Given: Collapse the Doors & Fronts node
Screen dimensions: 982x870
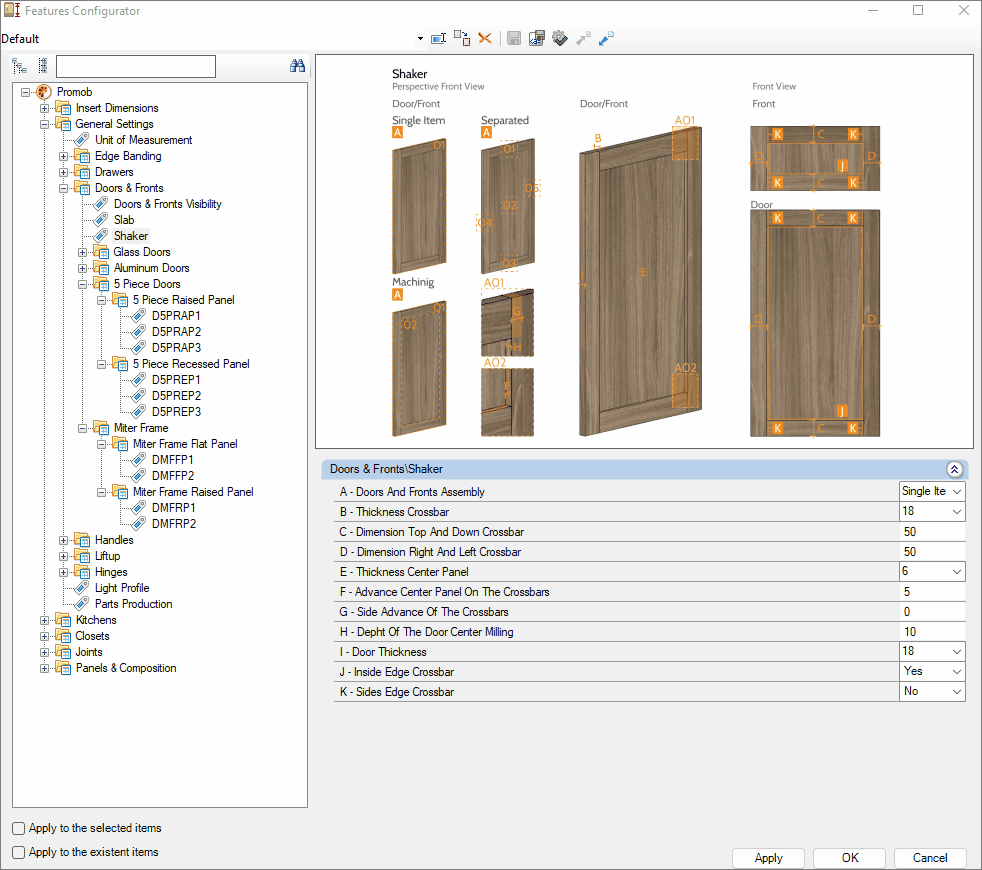Looking at the screenshot, I should 63,188.
